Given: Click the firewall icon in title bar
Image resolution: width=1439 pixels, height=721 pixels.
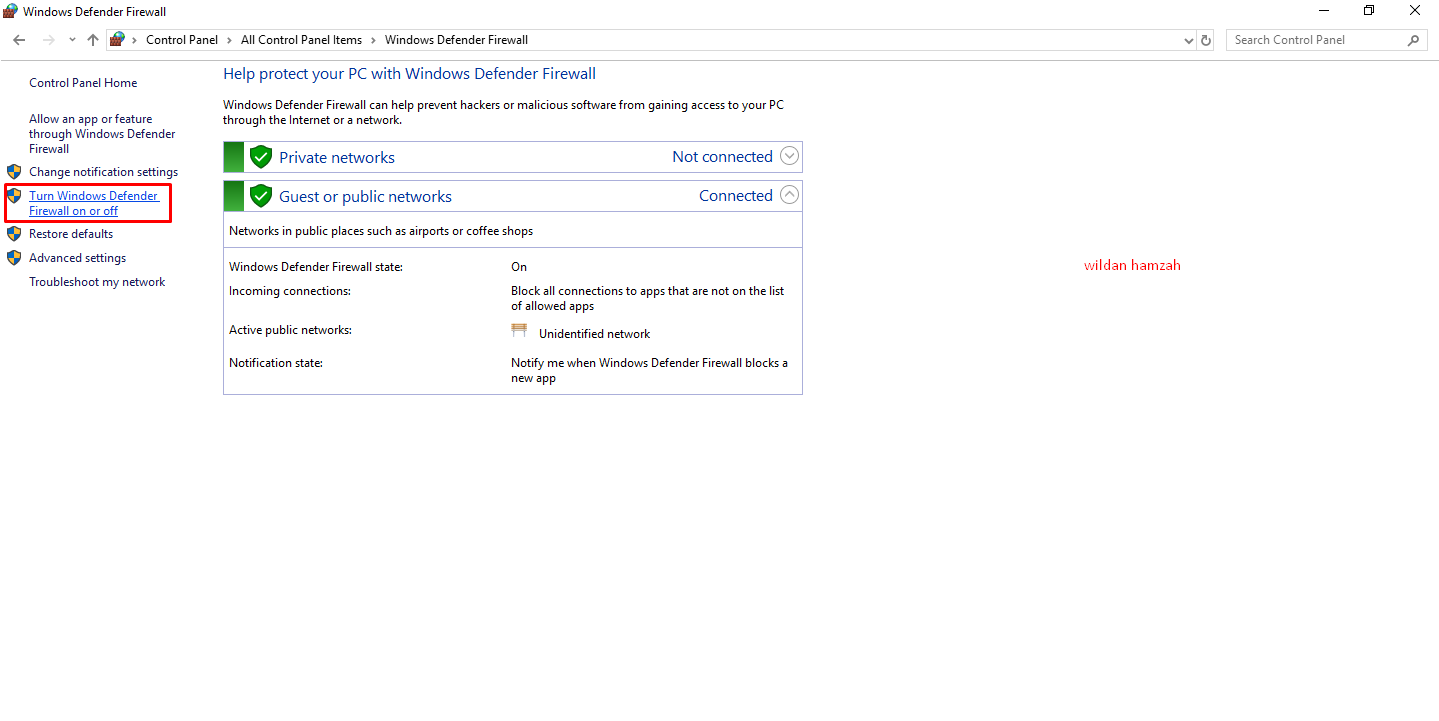Looking at the screenshot, I should (x=10, y=12).
